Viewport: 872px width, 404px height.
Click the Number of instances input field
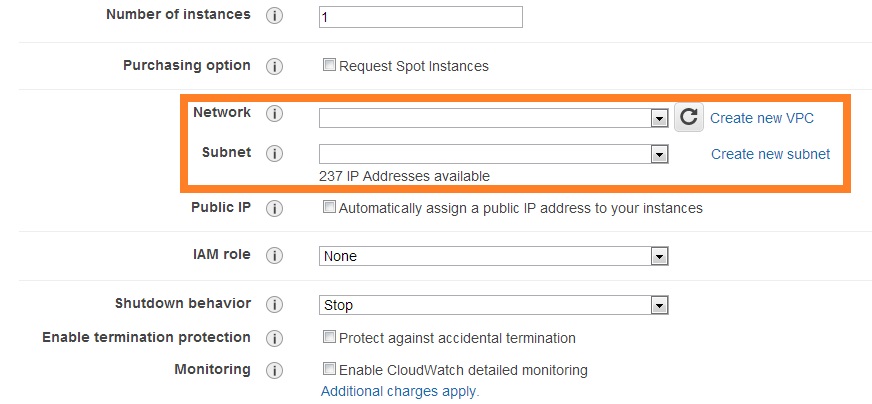coord(420,17)
